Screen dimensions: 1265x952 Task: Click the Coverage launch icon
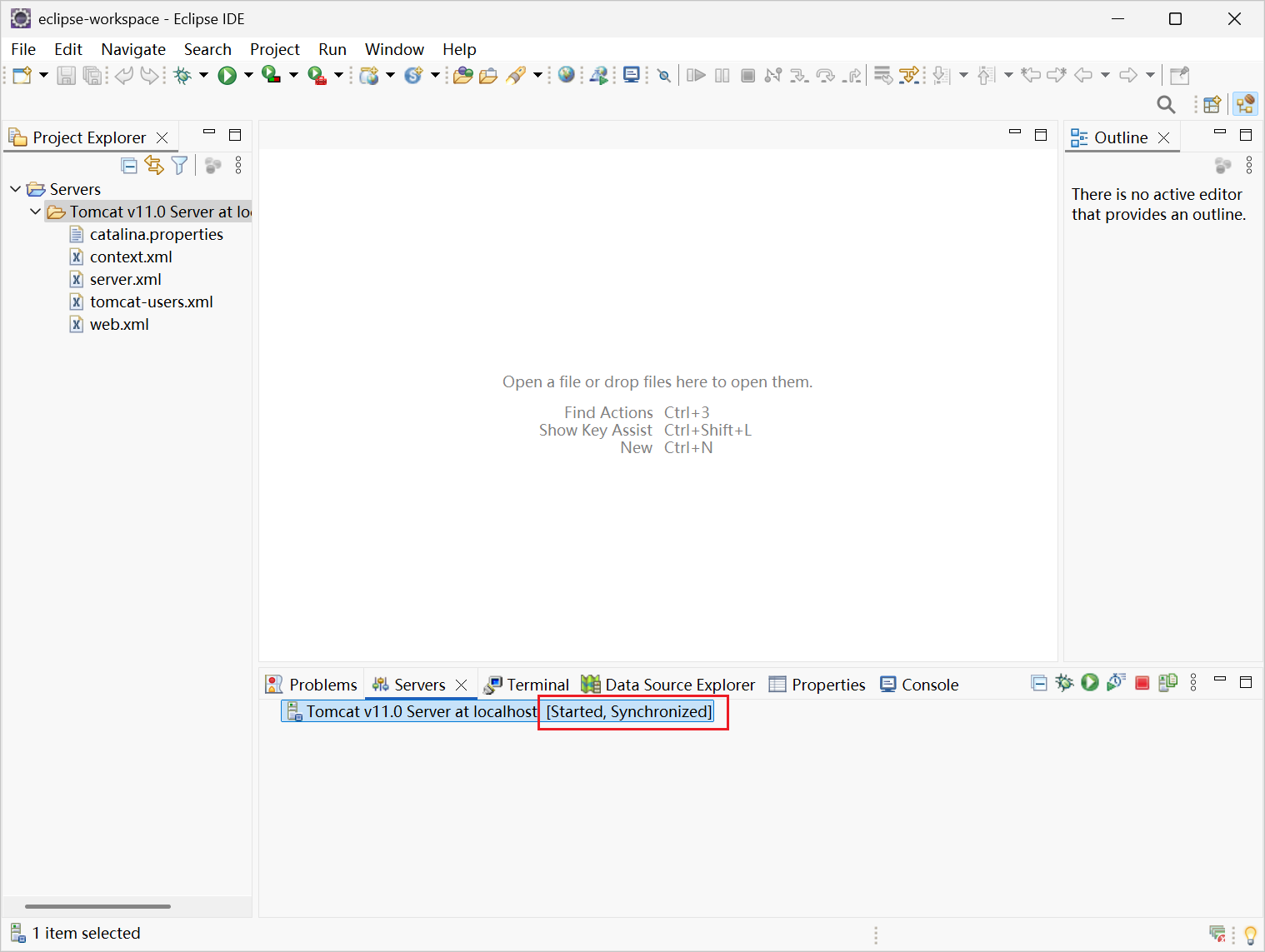coord(271,75)
